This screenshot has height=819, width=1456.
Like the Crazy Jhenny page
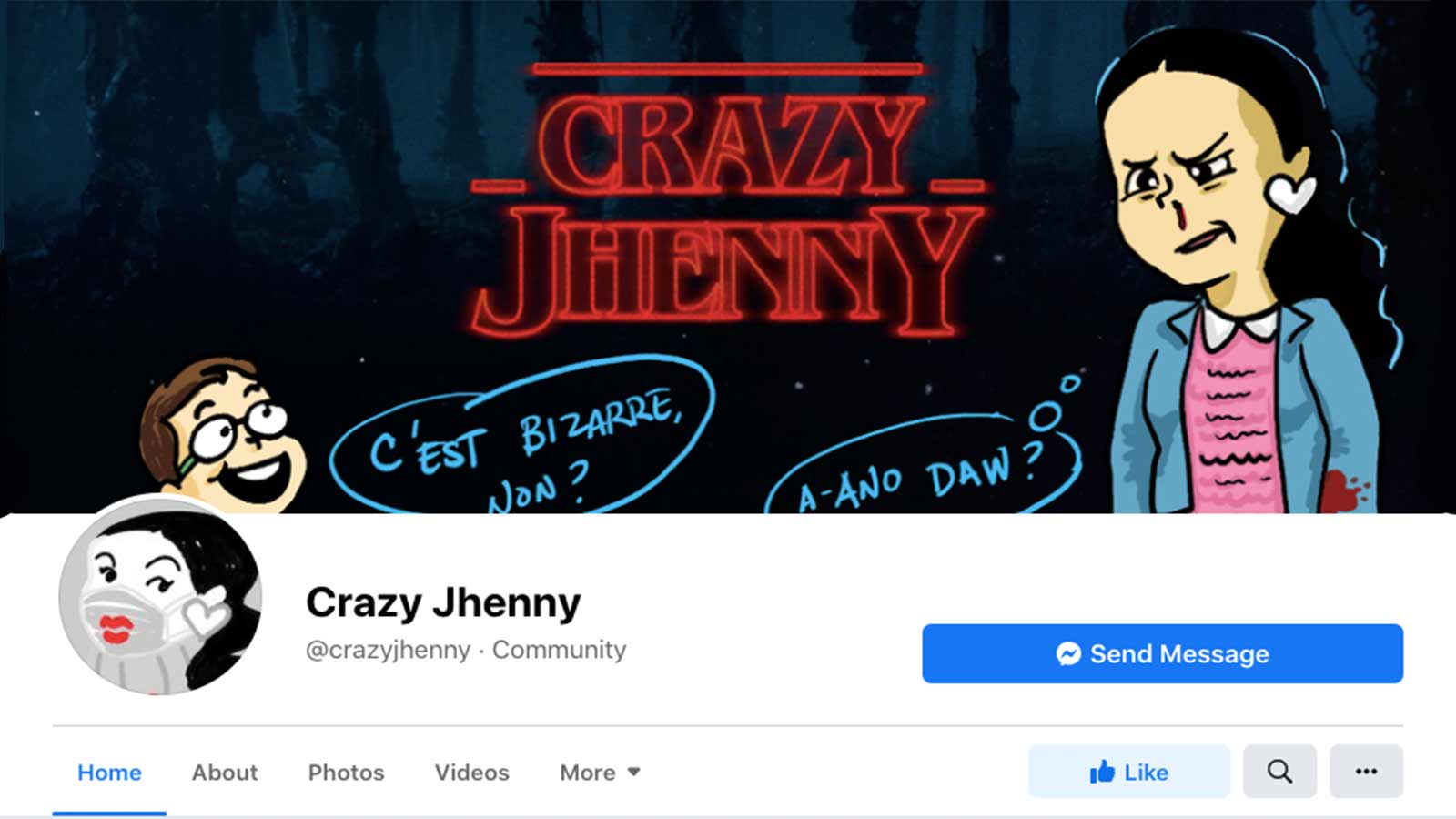(1129, 772)
